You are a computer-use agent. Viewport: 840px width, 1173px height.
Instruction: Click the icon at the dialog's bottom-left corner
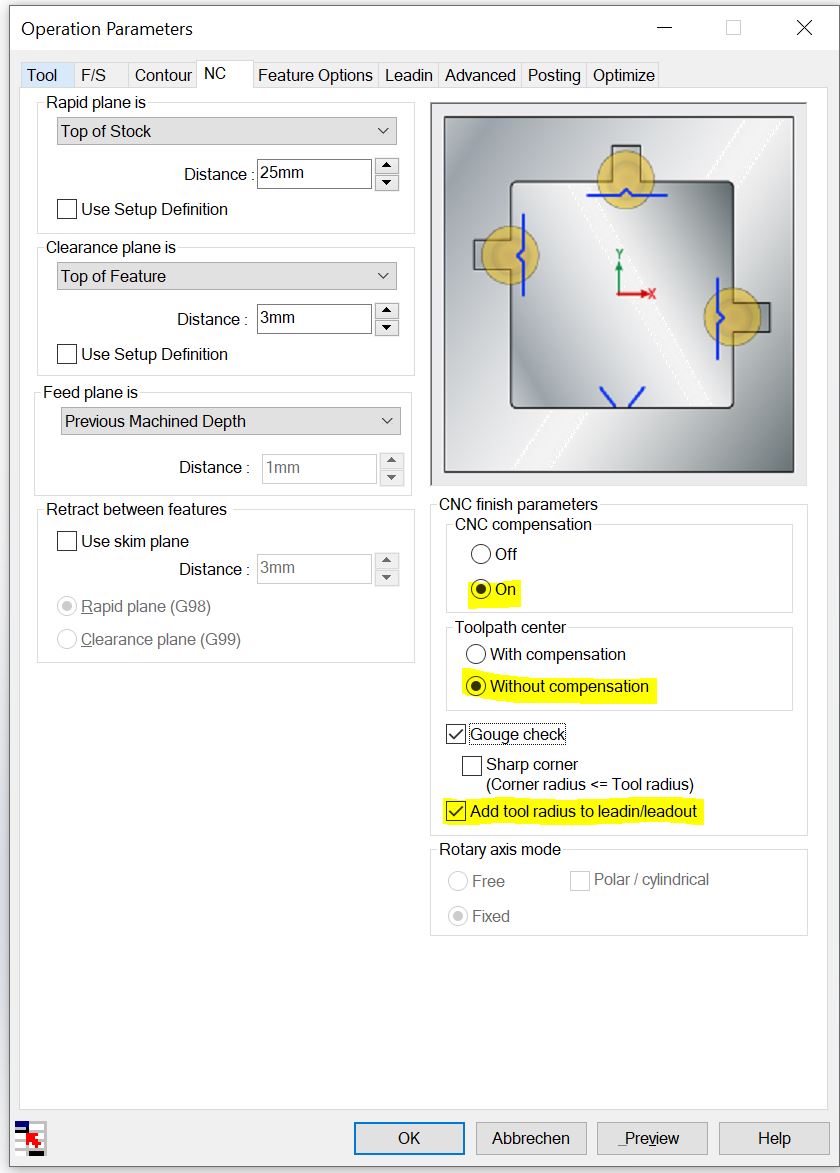click(x=31, y=1138)
